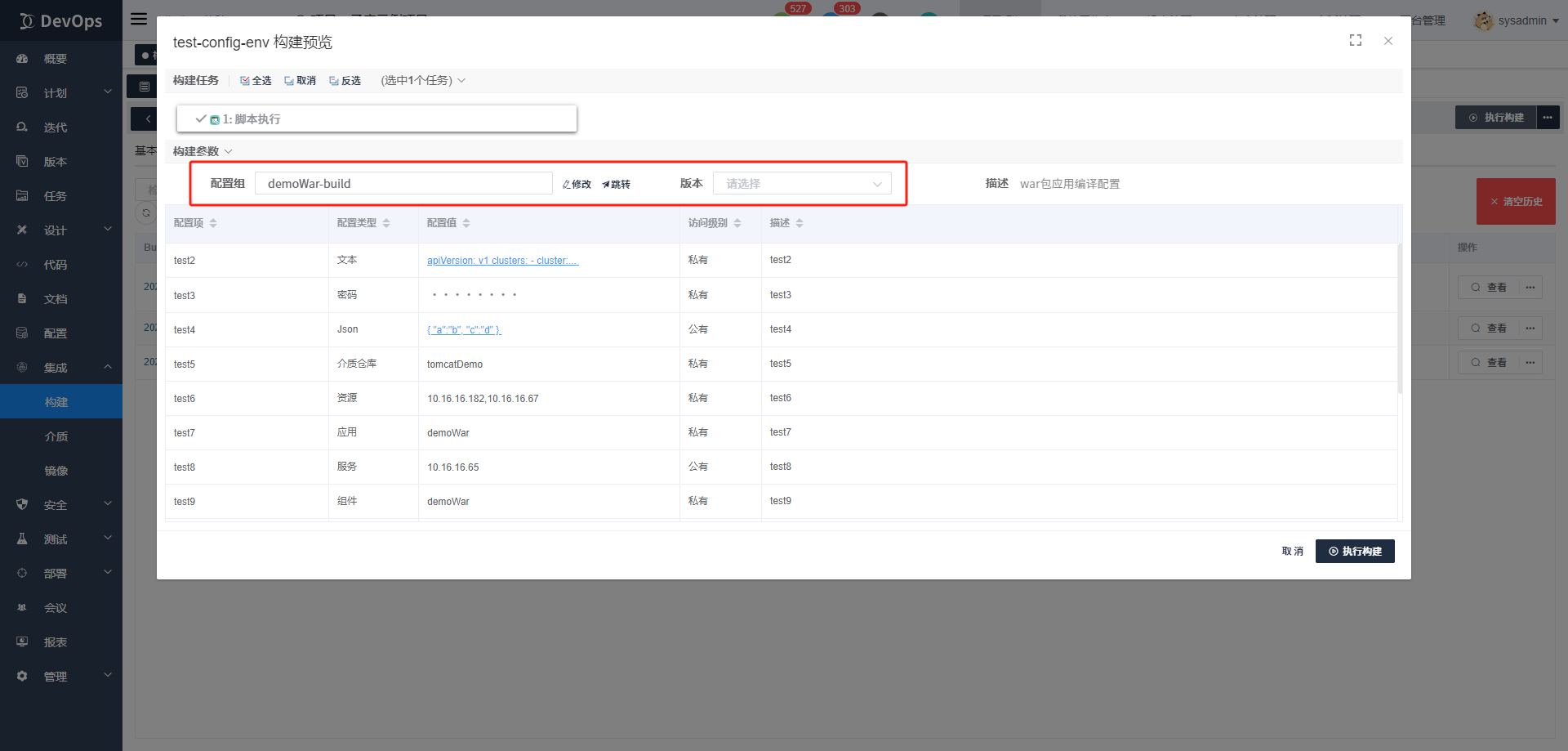Sort table by 访问级别 column

coord(737,223)
